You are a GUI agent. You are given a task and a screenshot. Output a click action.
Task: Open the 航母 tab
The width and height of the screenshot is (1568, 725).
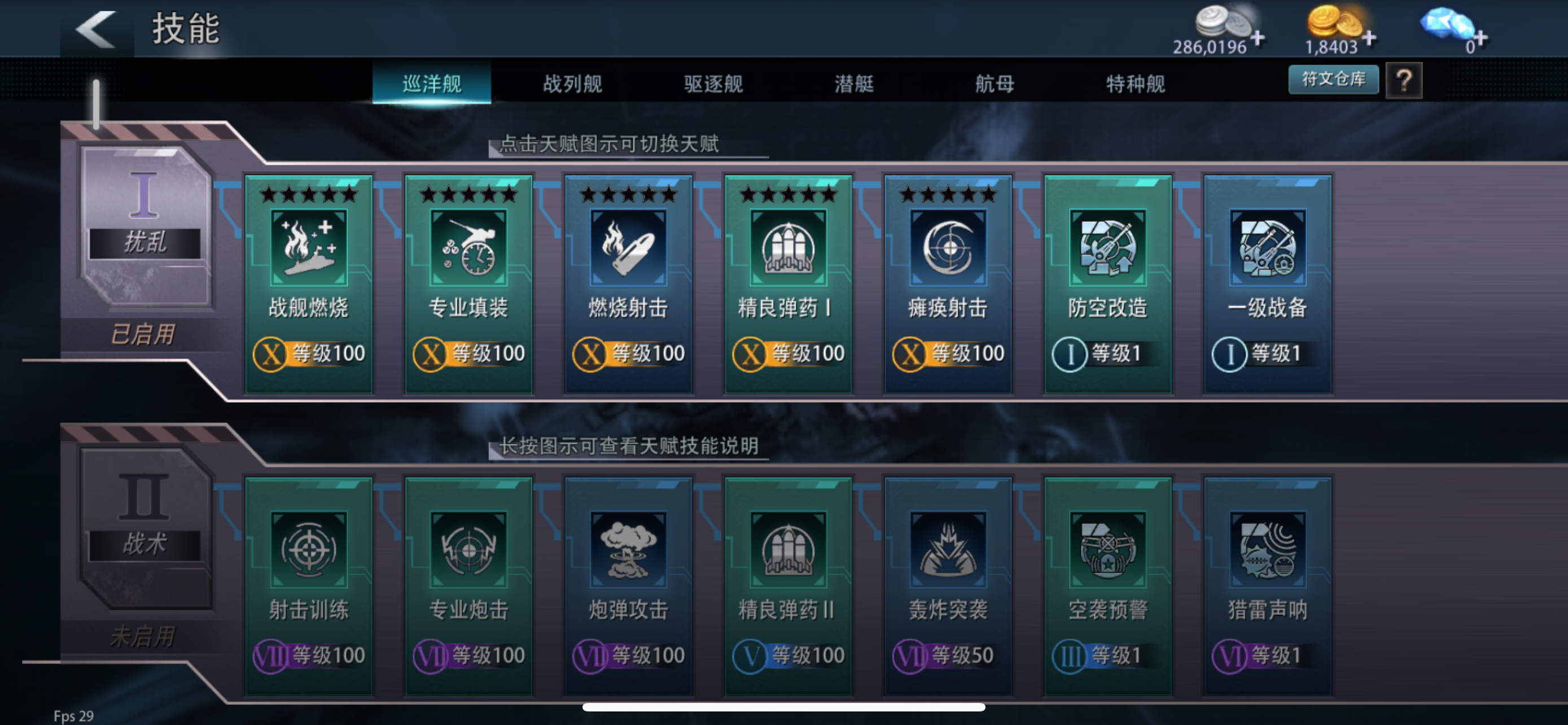[x=995, y=84]
